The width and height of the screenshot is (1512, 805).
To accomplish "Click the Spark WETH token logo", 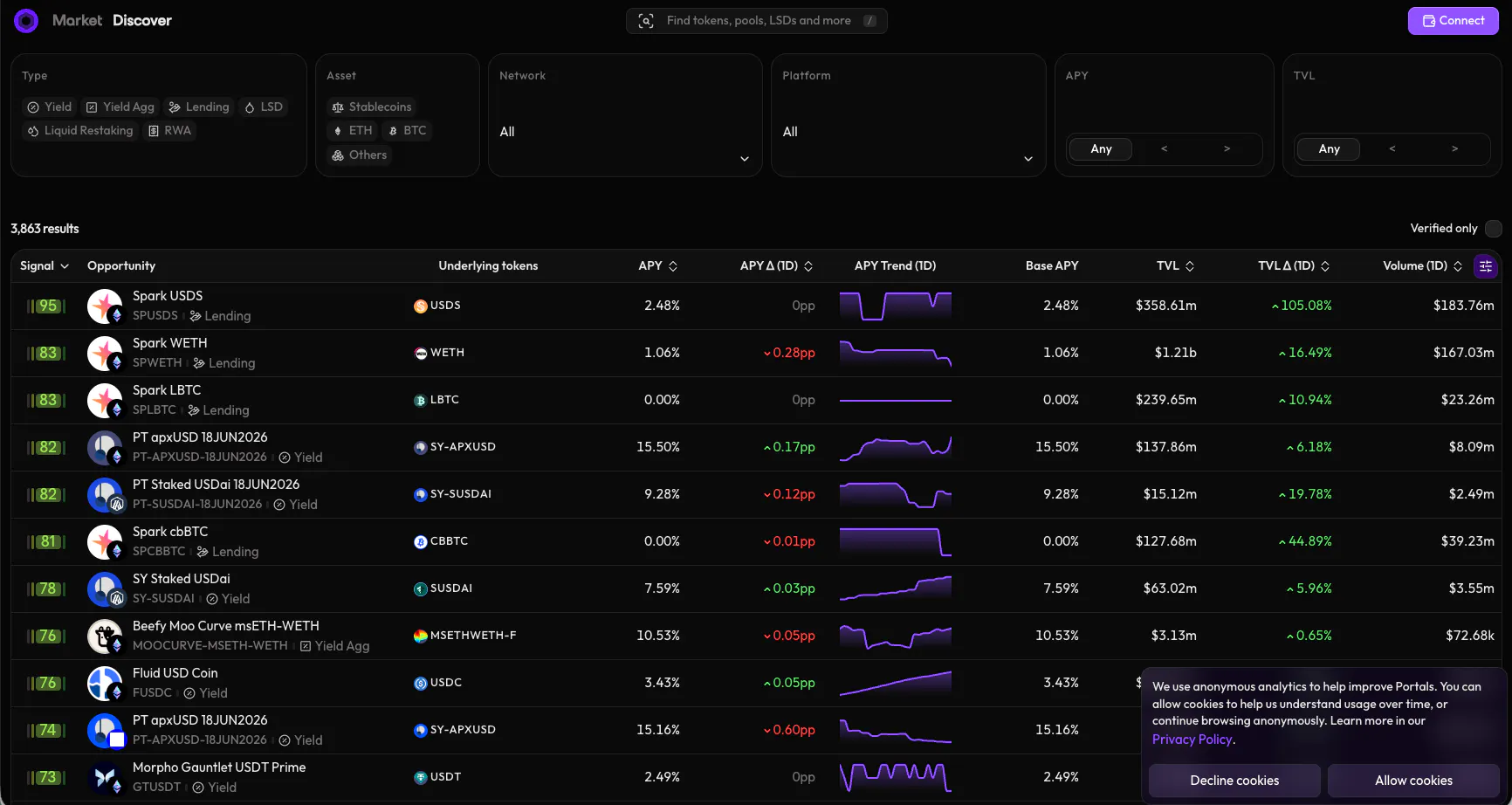I will (105, 354).
